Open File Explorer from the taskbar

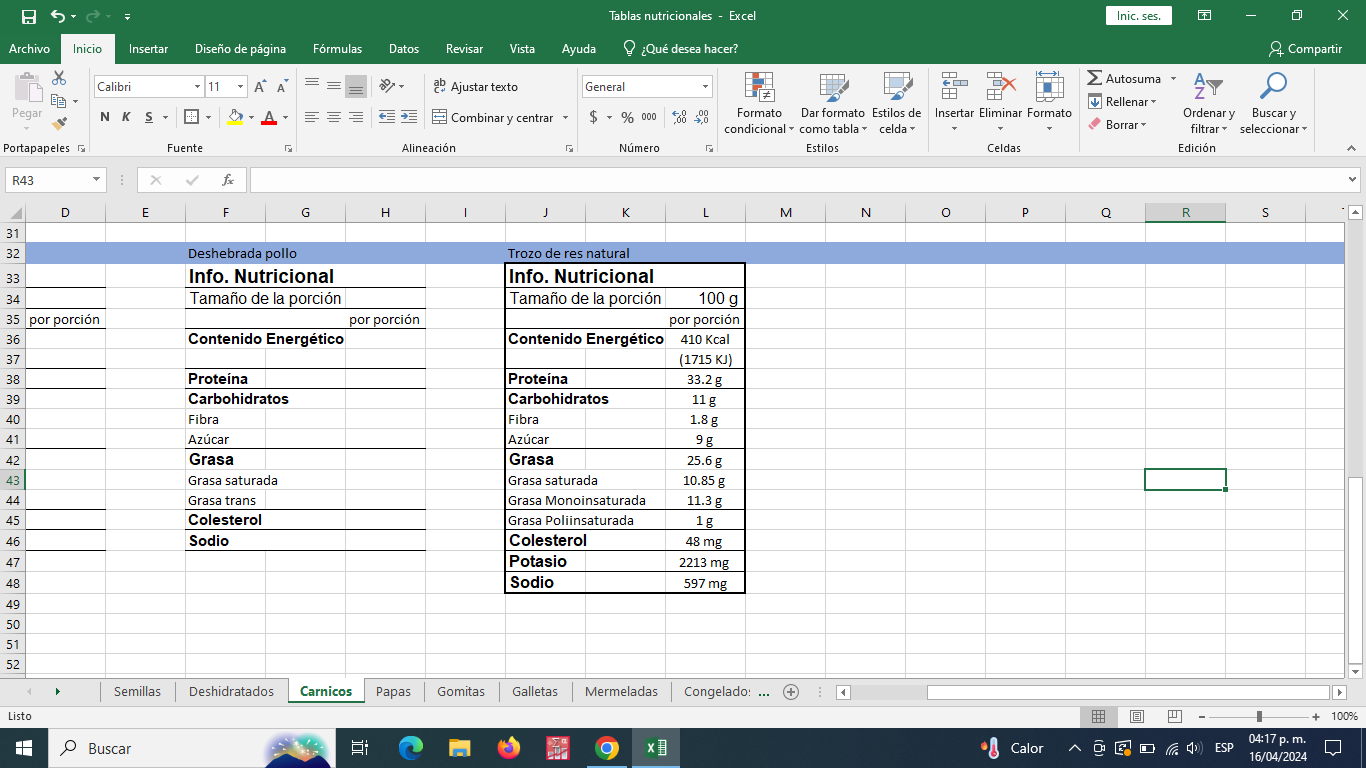pyautogui.click(x=460, y=747)
